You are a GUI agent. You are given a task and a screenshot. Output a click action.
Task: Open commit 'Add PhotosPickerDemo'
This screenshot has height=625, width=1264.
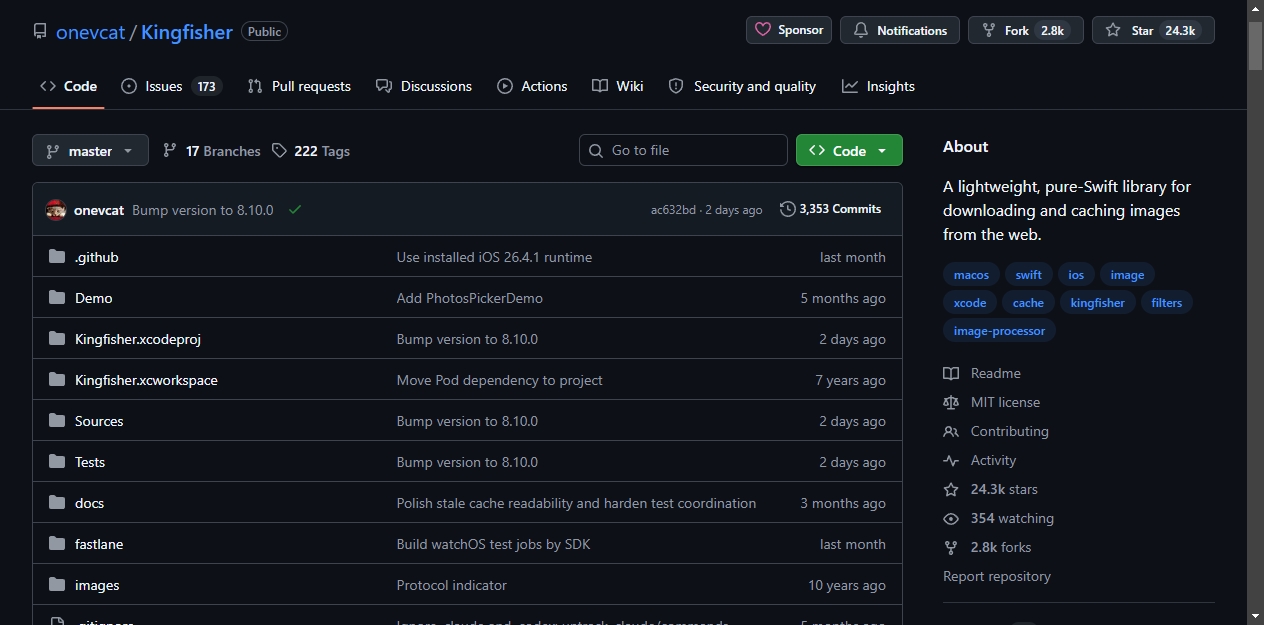pos(470,298)
